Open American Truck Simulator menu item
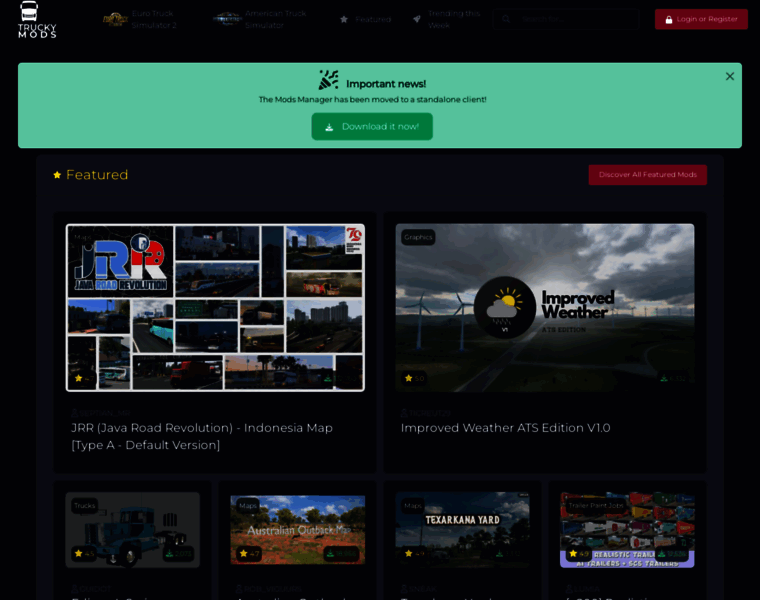 [x=260, y=19]
